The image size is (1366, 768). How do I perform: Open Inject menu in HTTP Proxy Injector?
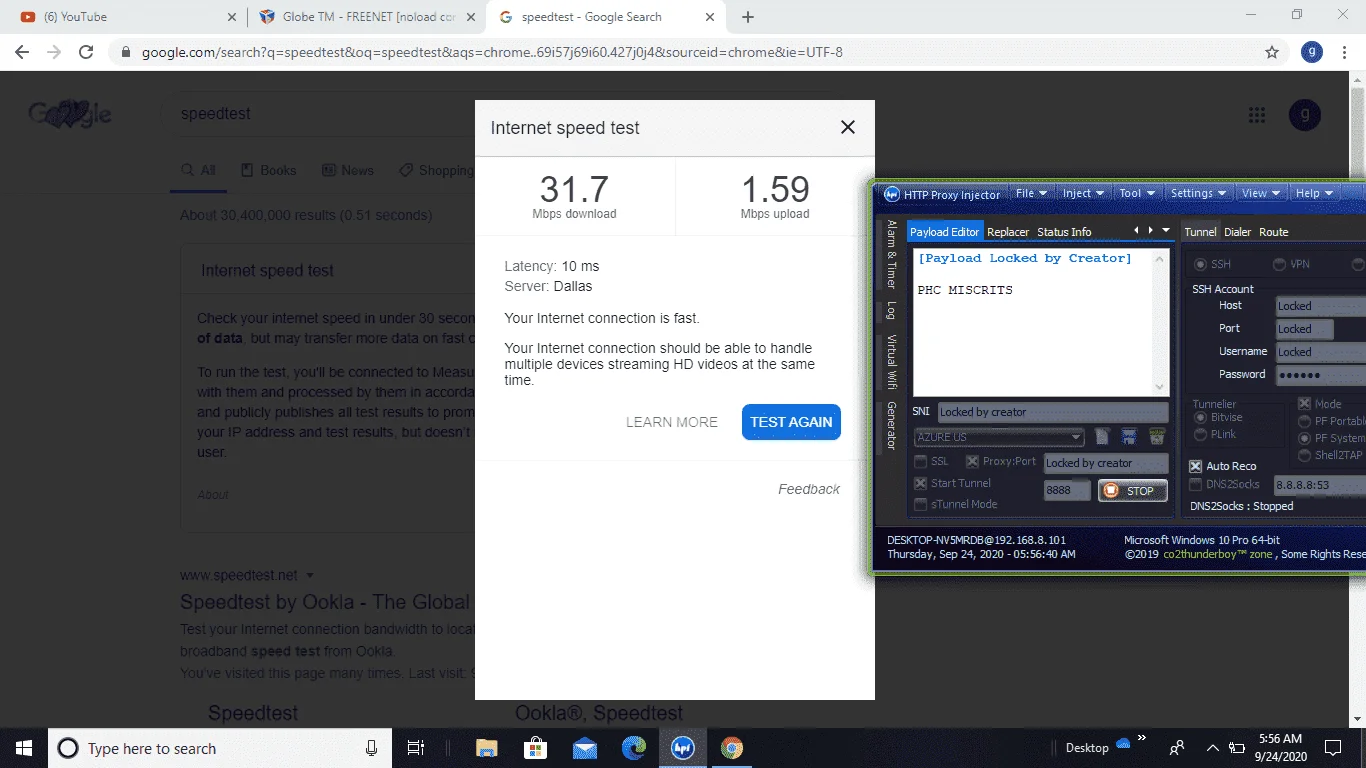pos(1083,193)
